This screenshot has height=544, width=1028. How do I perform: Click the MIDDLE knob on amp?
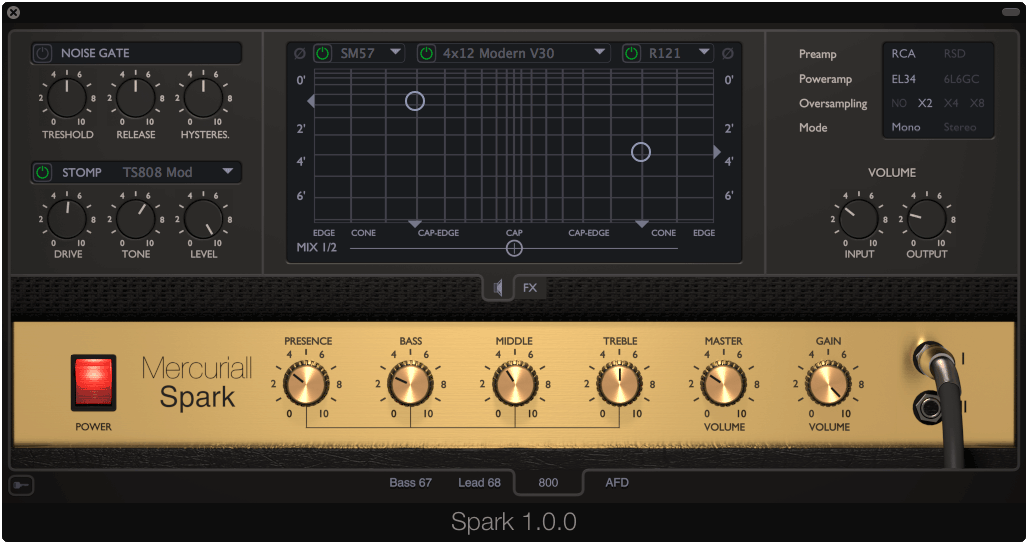click(x=515, y=384)
